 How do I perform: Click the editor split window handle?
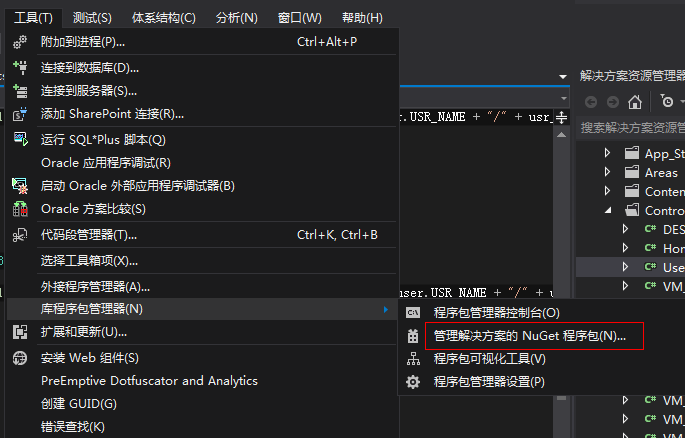(x=561, y=117)
